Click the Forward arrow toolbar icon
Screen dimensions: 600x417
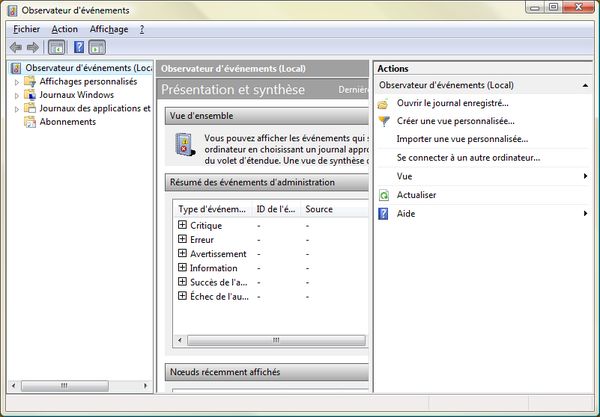click(x=33, y=47)
